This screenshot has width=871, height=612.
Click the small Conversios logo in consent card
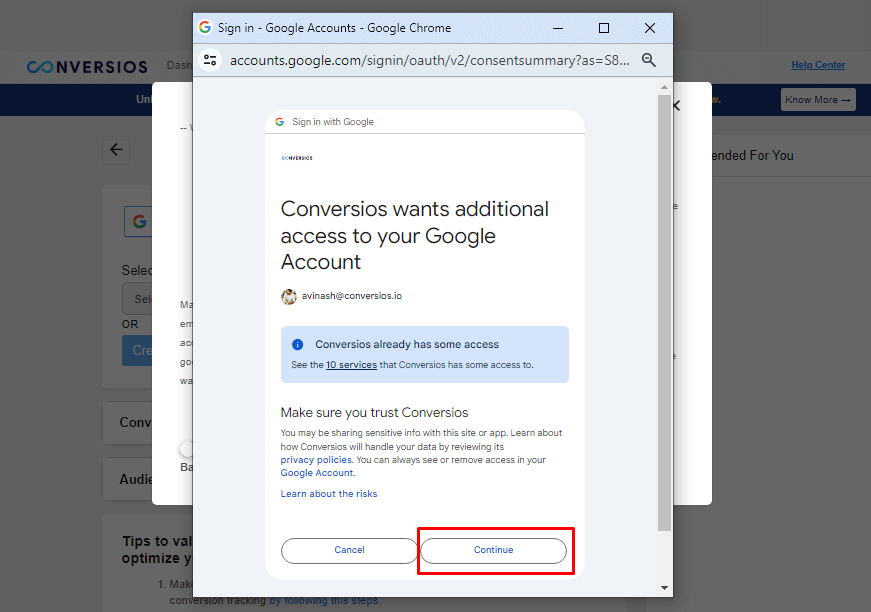tap(297, 158)
